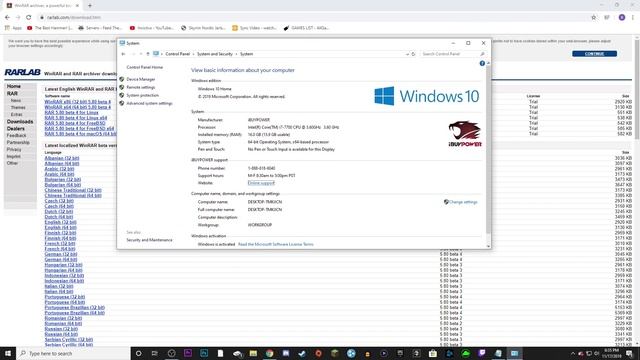Select Downloads in the rarlab sidebar

[x=20, y=122]
